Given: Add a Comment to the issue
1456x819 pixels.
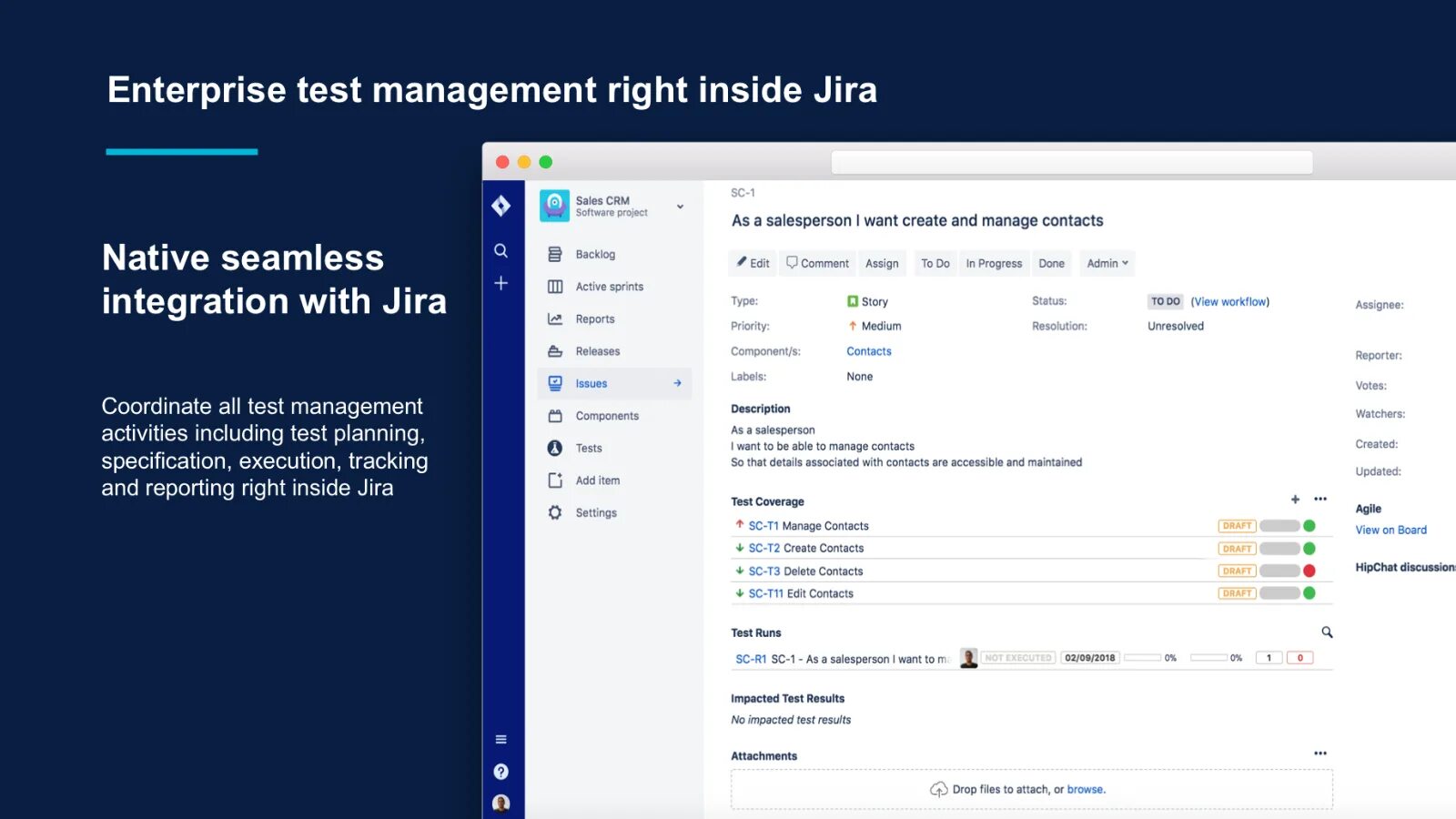Looking at the screenshot, I should pyautogui.click(x=817, y=264).
